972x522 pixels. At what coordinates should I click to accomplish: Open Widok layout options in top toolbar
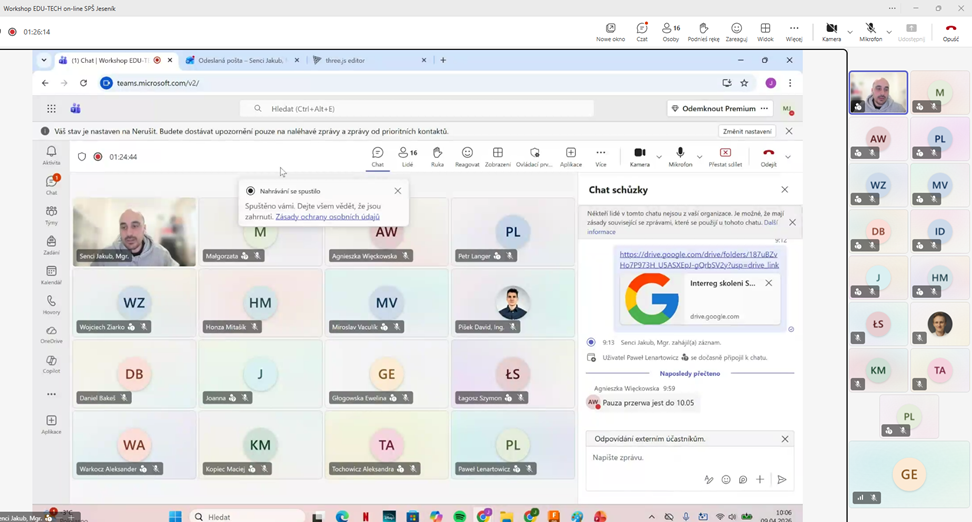[x=765, y=31]
